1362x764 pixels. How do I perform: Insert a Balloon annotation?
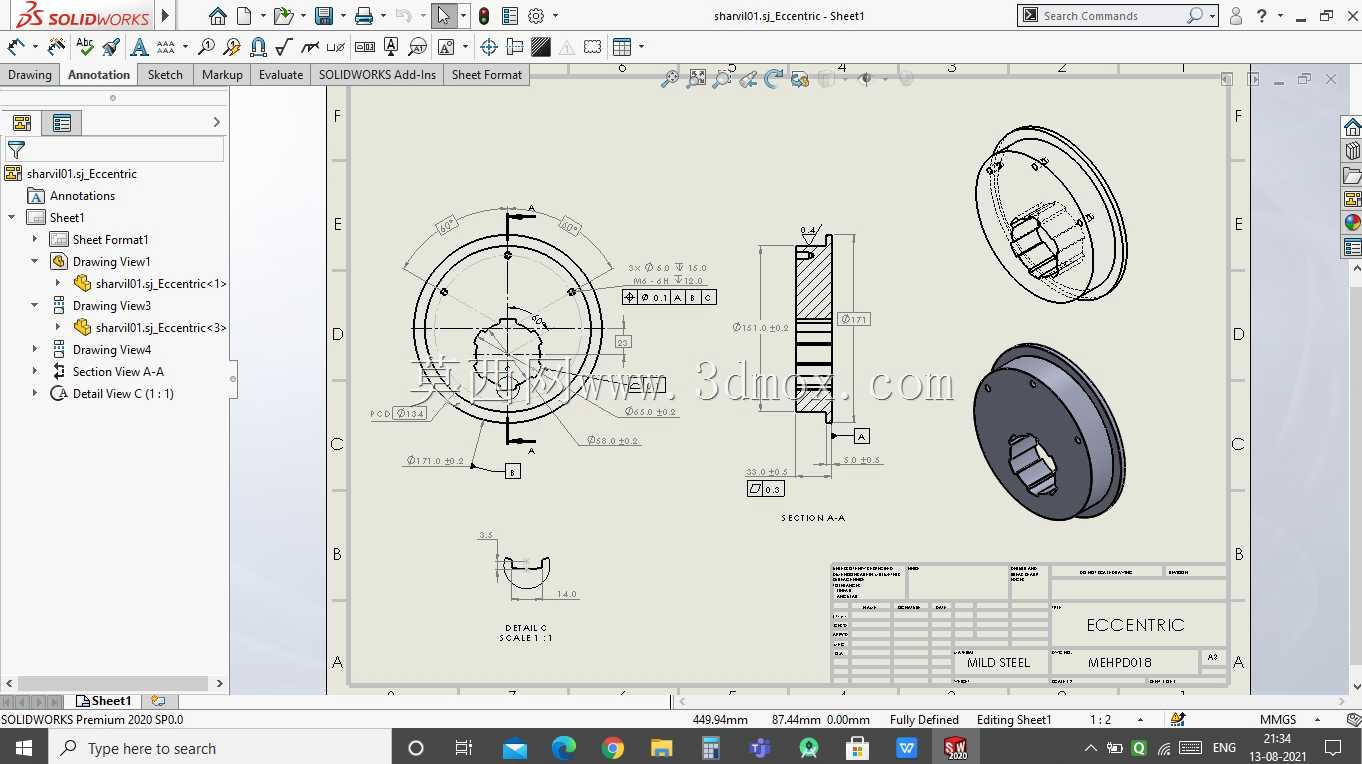tap(206, 46)
